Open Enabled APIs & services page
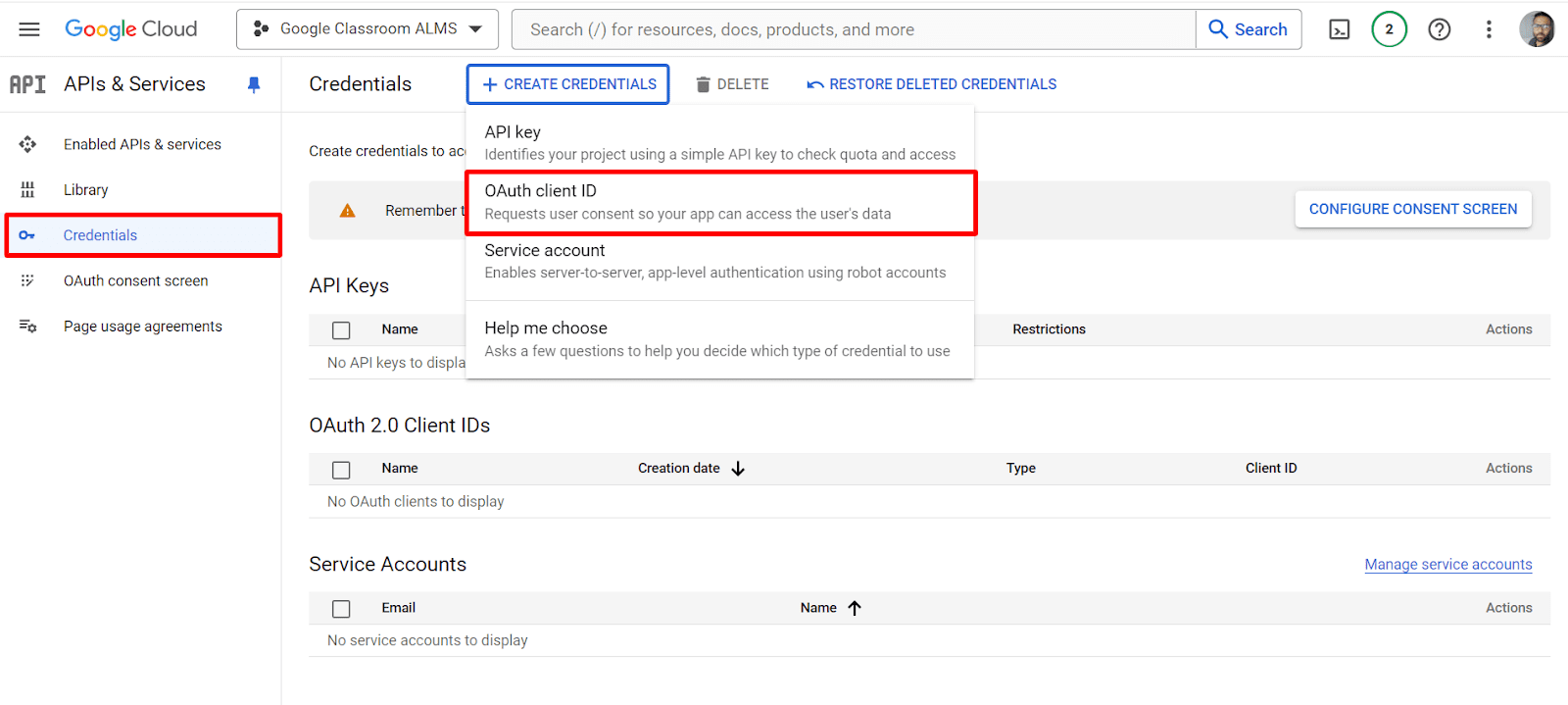The width and height of the screenshot is (1568, 705). pyautogui.click(x=142, y=144)
